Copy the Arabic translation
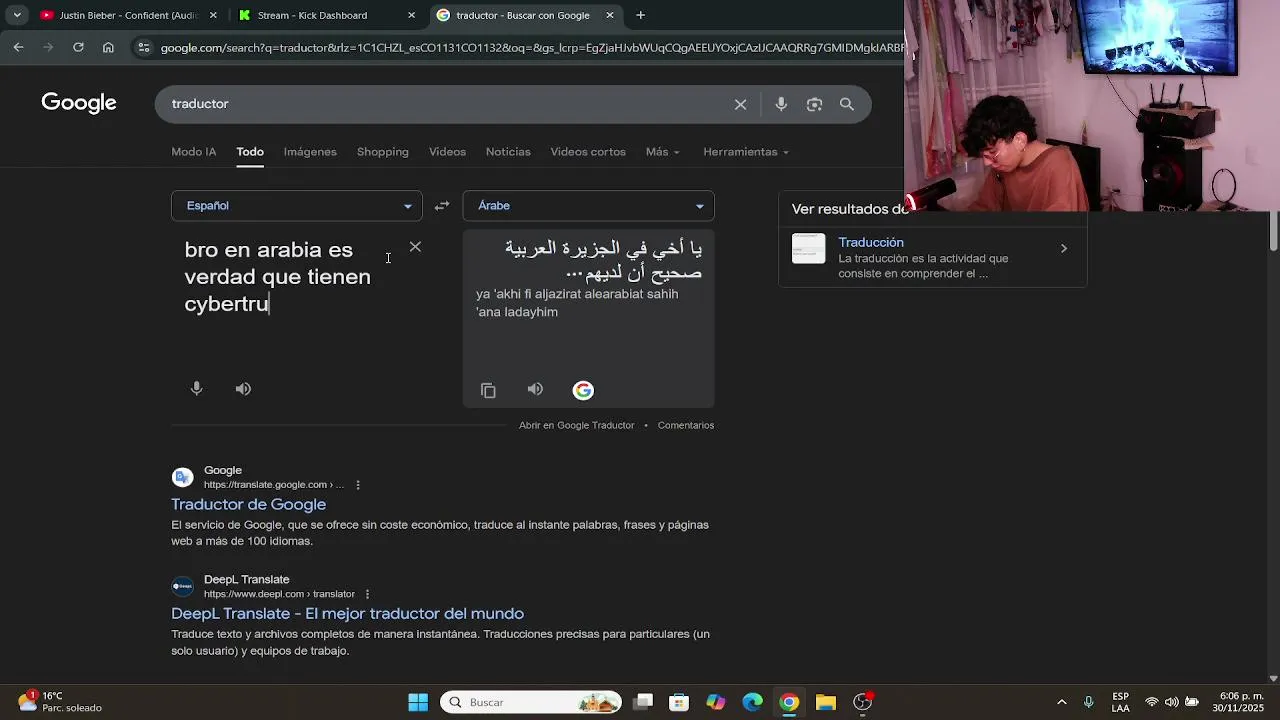 [488, 390]
